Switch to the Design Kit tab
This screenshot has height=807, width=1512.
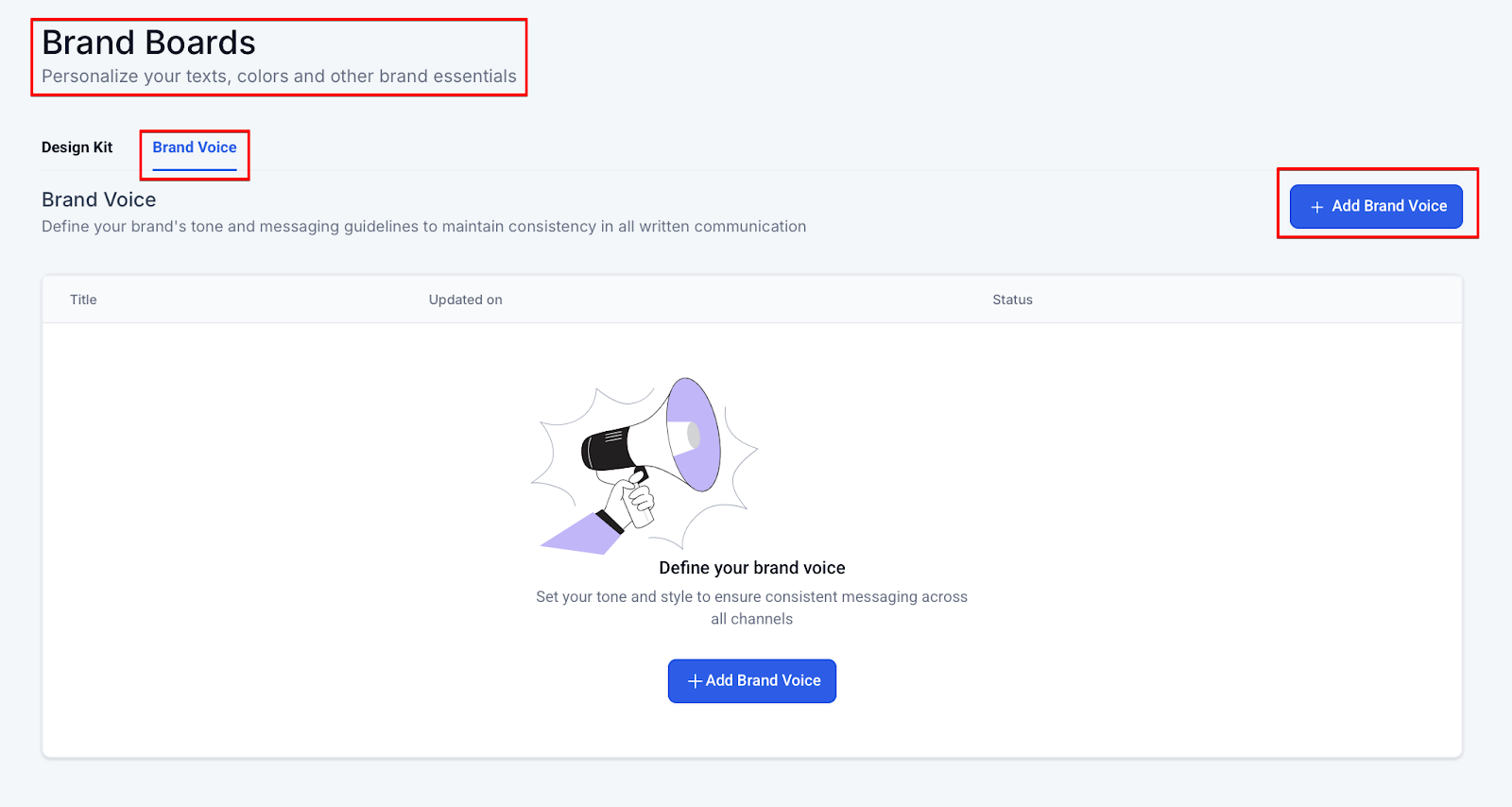click(77, 147)
